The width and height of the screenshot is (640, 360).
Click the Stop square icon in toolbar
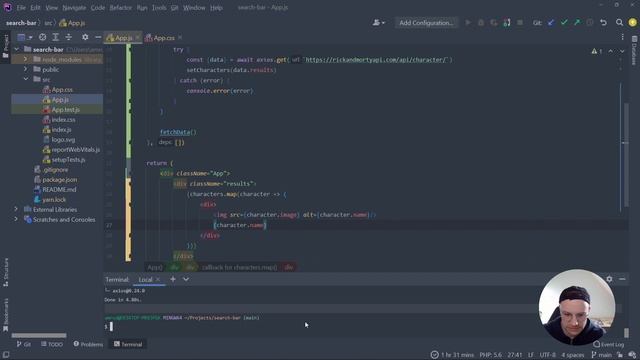(520, 23)
